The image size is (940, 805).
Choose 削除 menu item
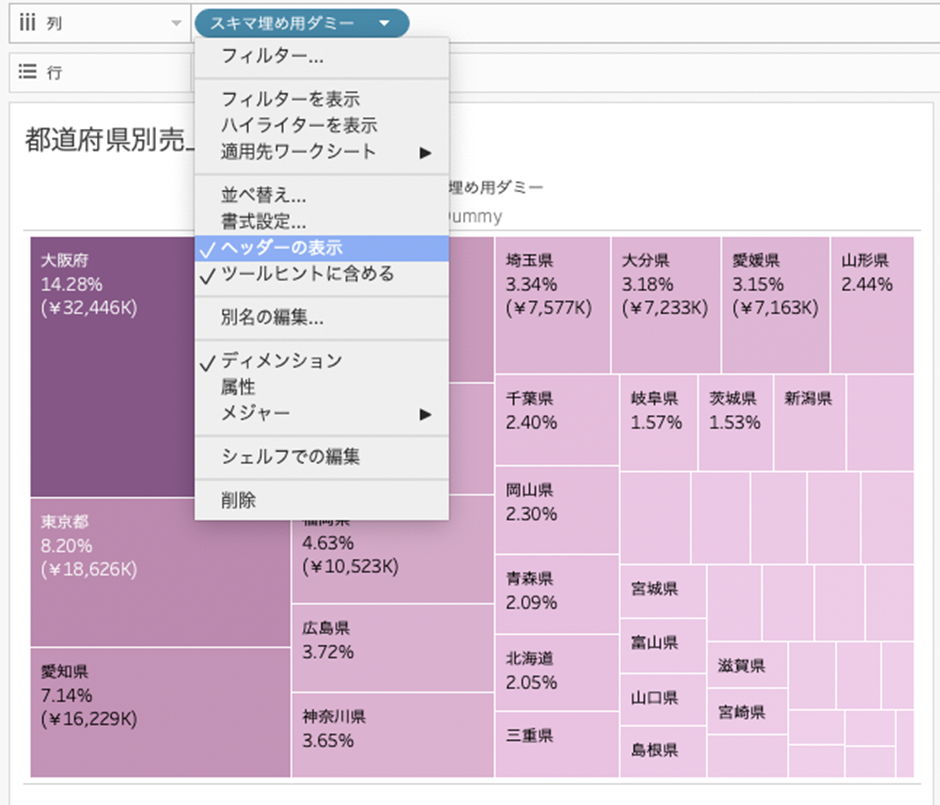click(x=322, y=500)
